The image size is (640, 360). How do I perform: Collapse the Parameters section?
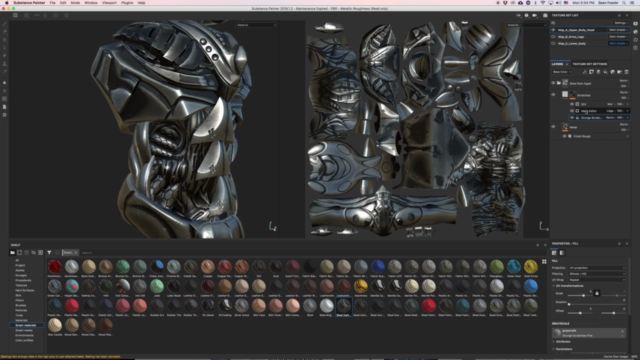pyautogui.click(x=554, y=349)
